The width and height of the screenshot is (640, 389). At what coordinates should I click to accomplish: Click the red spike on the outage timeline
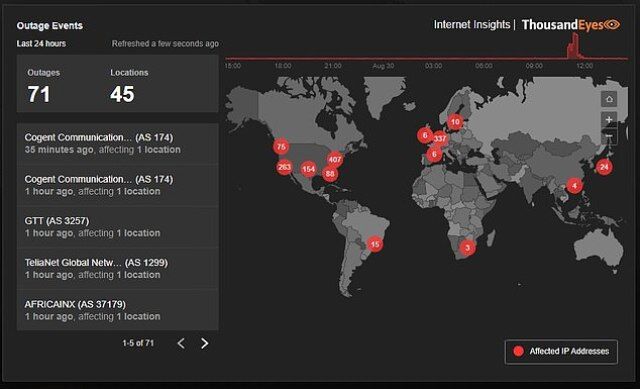[x=574, y=47]
